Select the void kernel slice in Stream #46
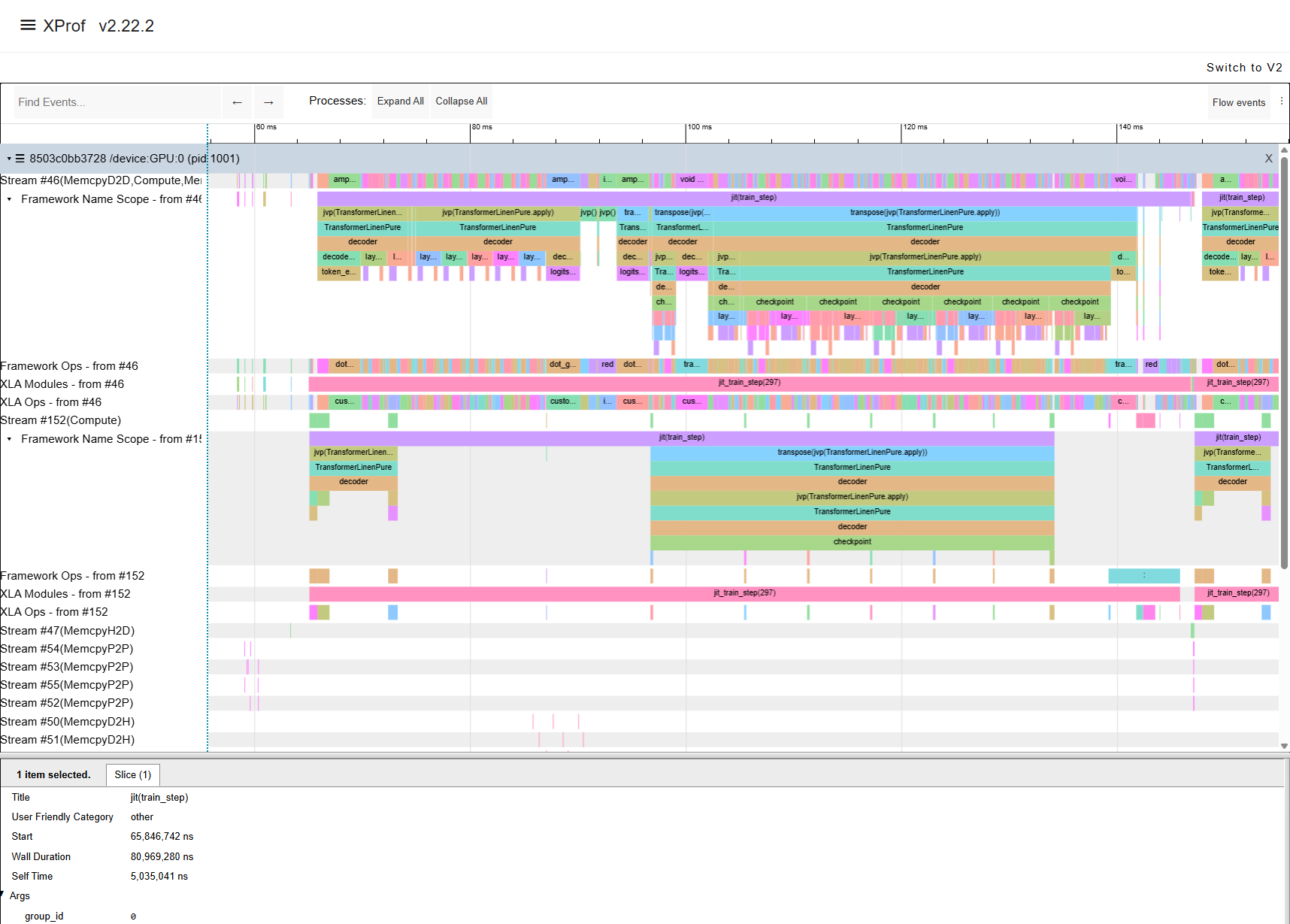 [692, 180]
